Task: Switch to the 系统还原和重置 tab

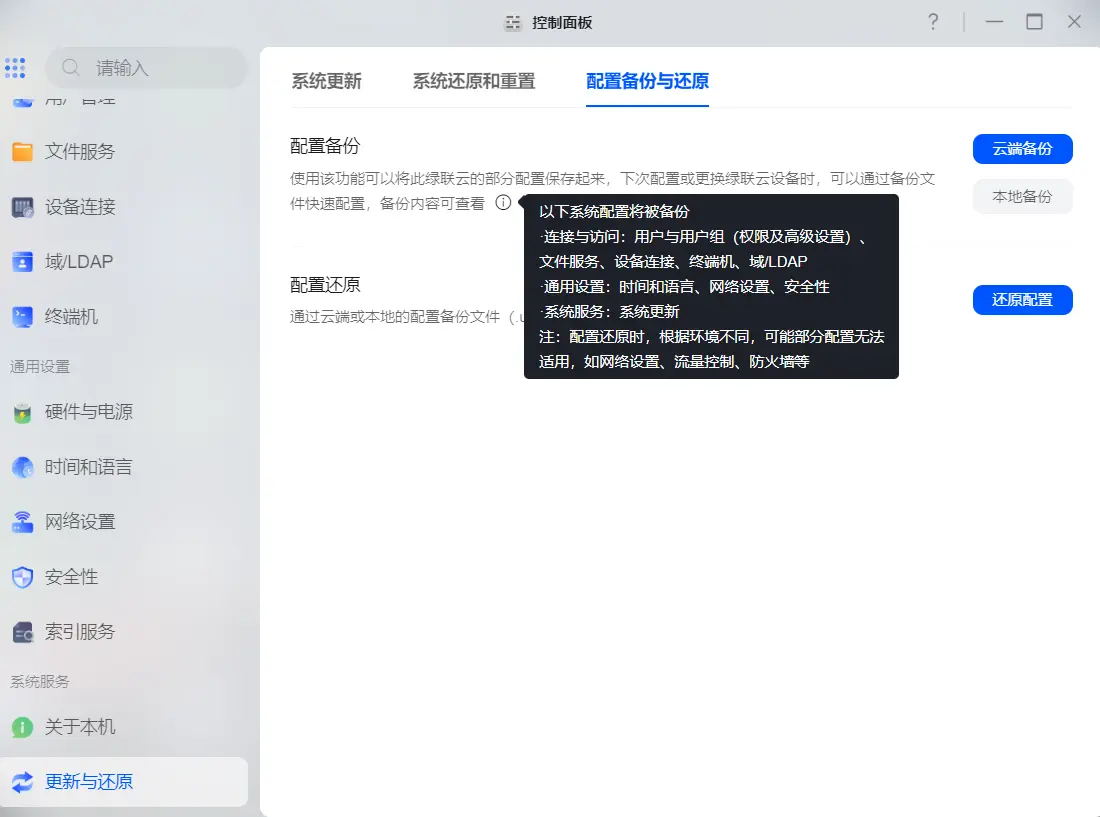Action: click(474, 81)
